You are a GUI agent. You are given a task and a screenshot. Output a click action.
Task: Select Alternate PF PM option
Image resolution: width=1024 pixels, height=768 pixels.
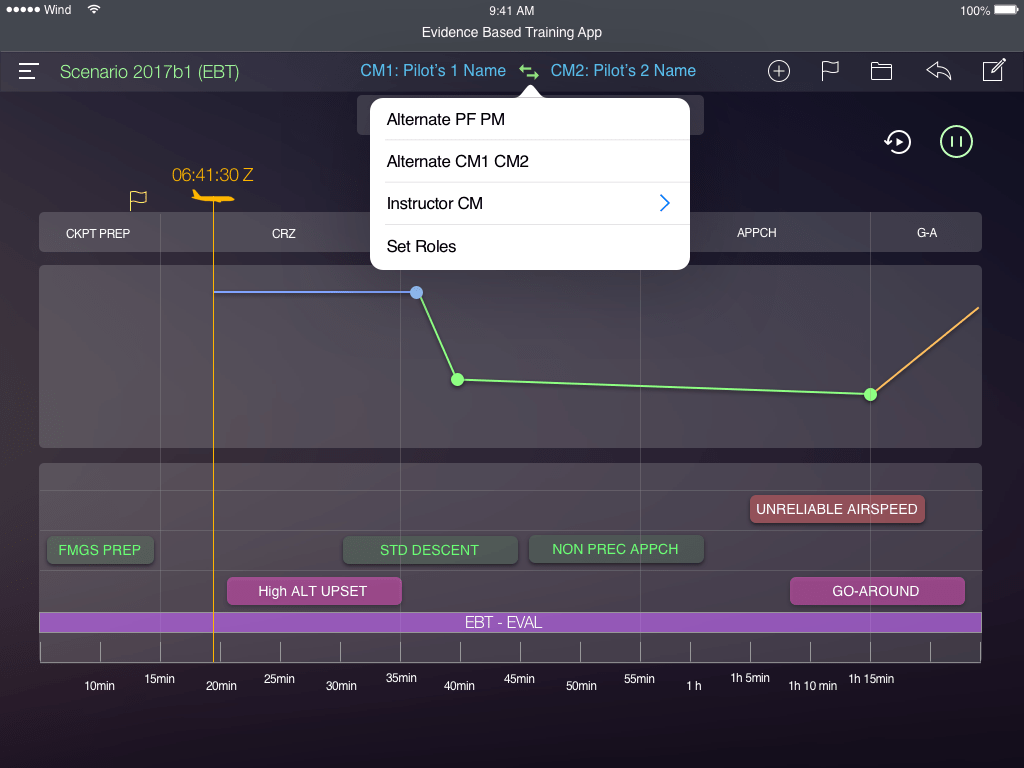click(530, 120)
